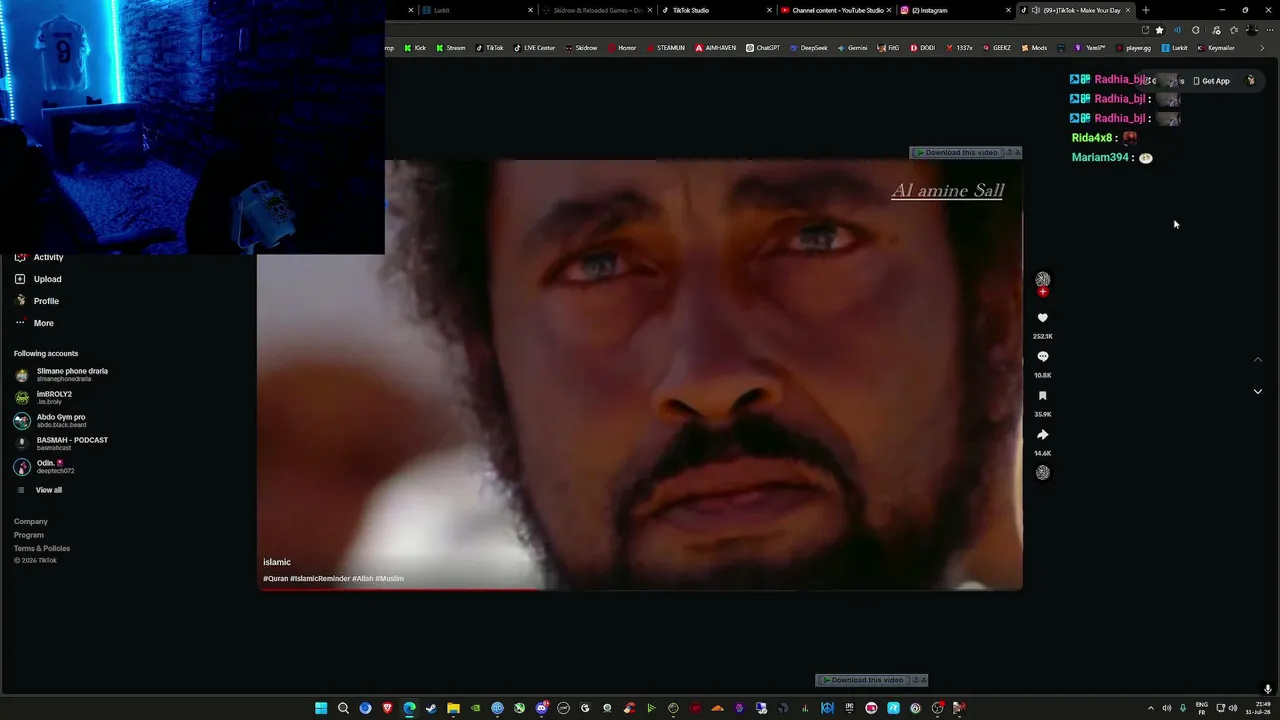Click the ENG FR language indicator
This screenshot has height=720, width=1280.
coord(1202,708)
